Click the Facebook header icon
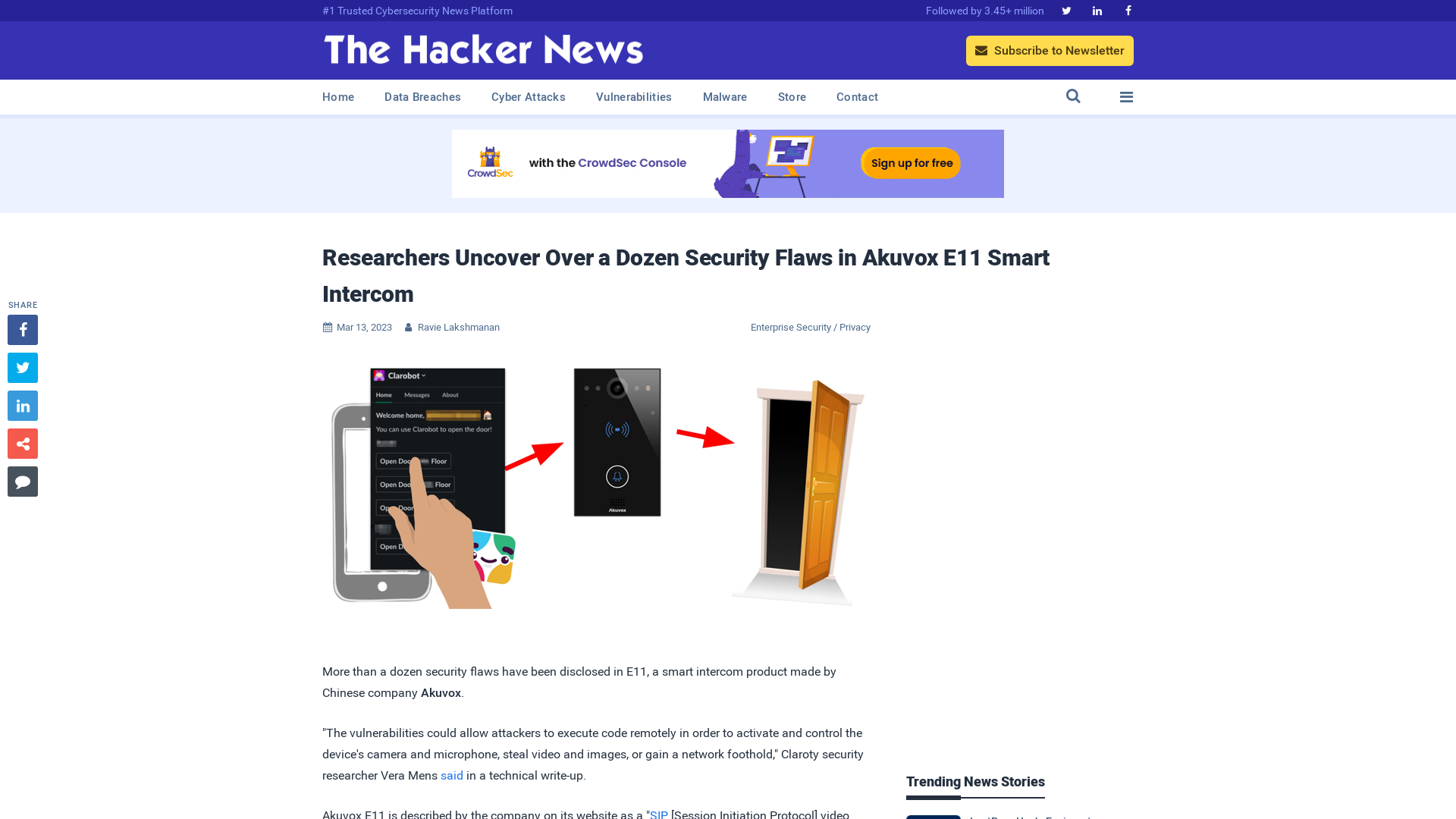 (1127, 10)
